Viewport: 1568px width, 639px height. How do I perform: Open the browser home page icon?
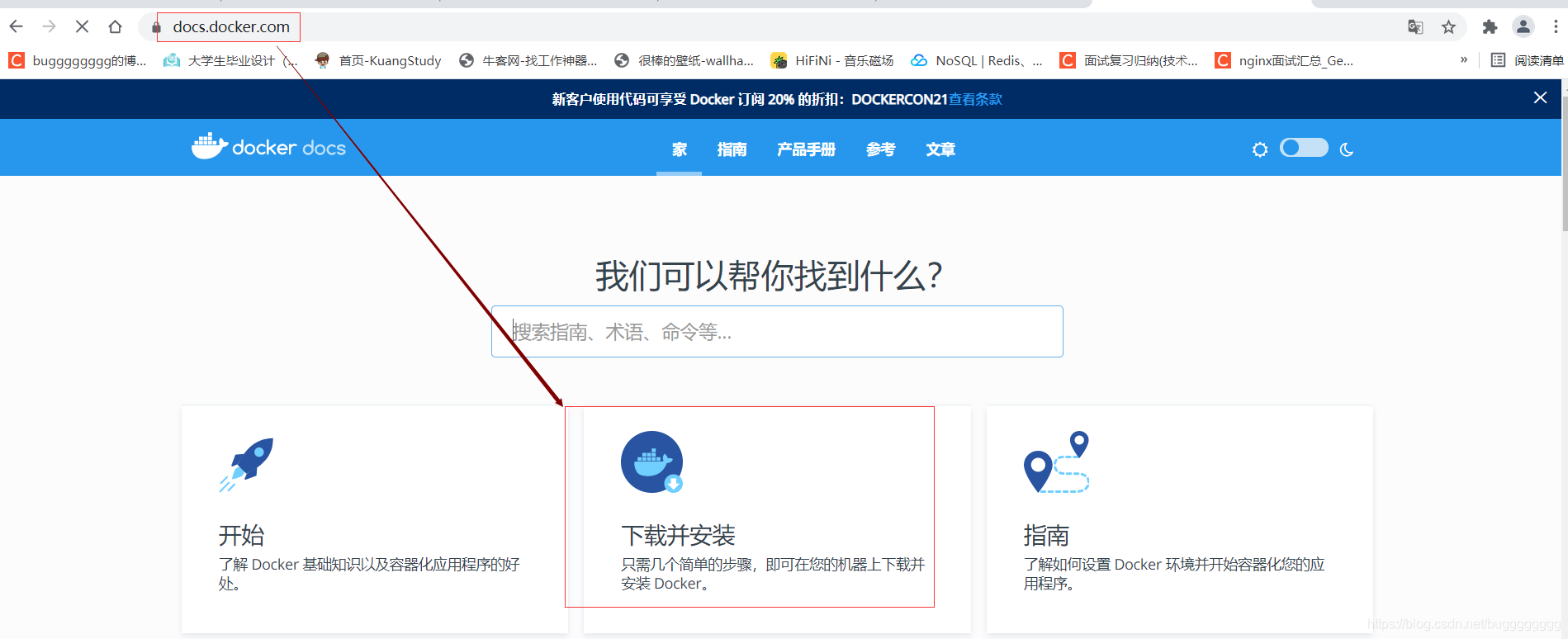(115, 26)
